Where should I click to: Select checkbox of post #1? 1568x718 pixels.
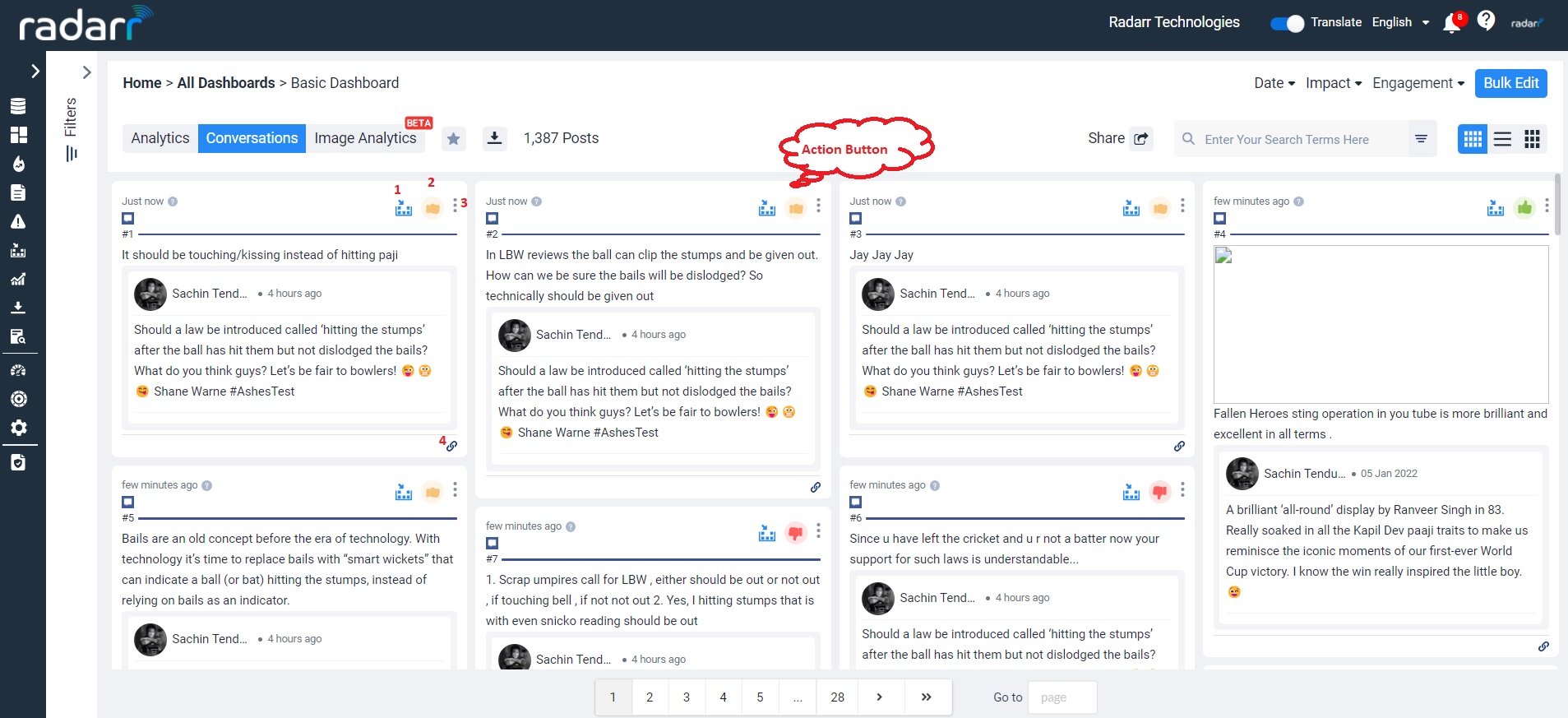point(127,218)
